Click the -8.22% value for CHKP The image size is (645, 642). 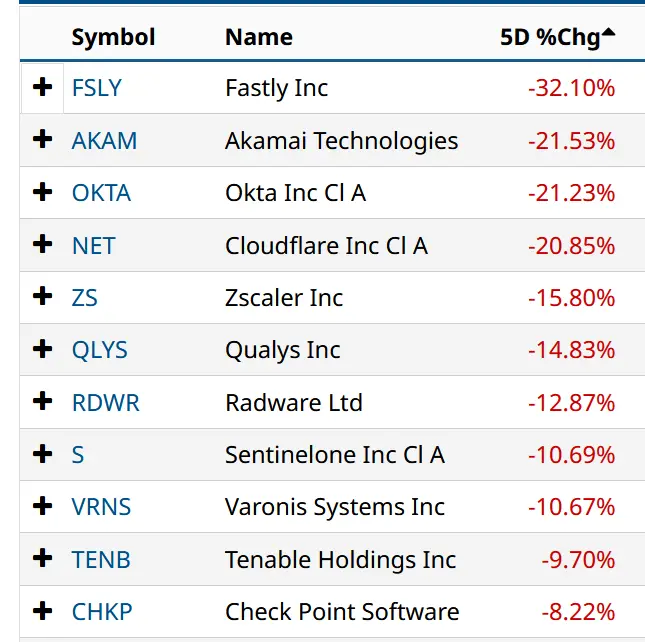pos(578,611)
